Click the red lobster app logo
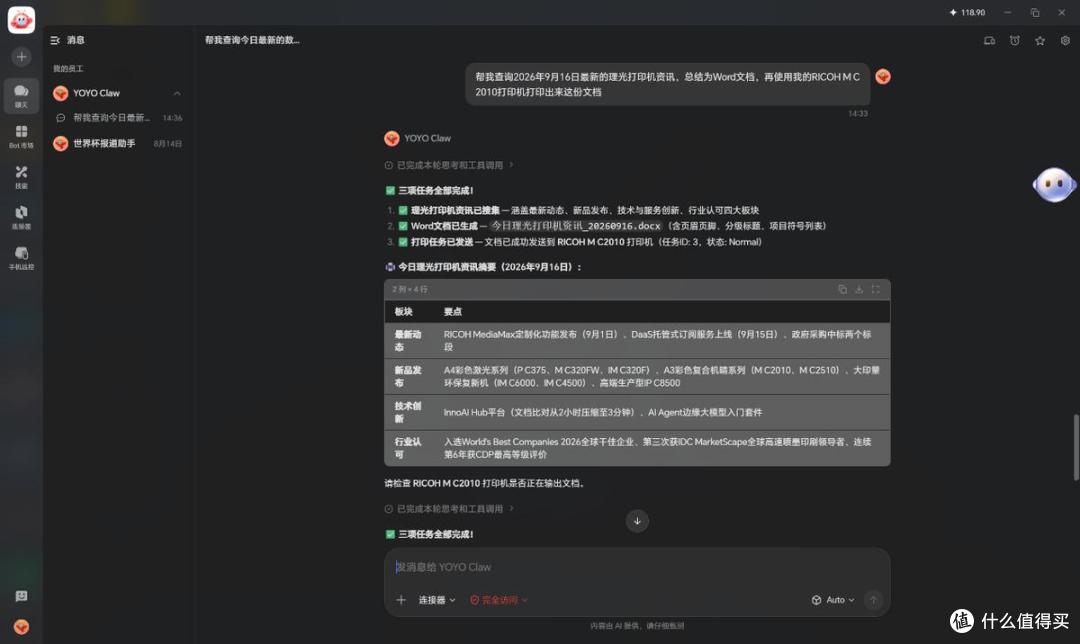Image resolution: width=1080 pixels, height=644 pixels. pos(21,19)
